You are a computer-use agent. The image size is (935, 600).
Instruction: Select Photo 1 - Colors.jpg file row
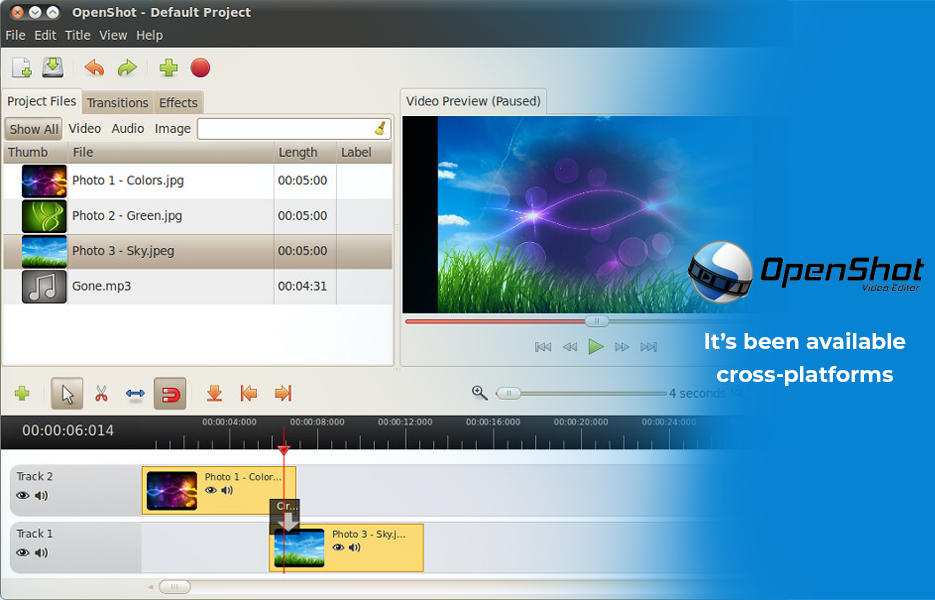pyautogui.click(x=198, y=181)
